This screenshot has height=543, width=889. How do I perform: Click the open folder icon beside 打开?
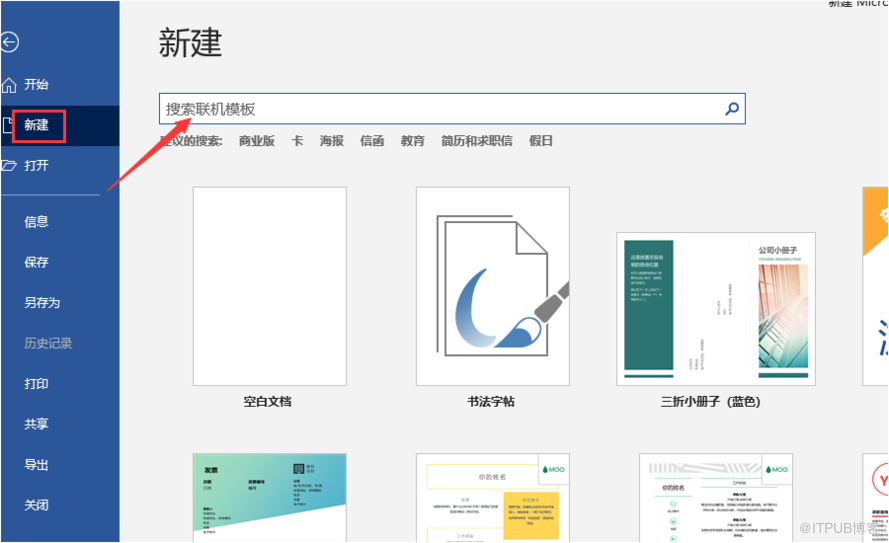(x=10, y=165)
